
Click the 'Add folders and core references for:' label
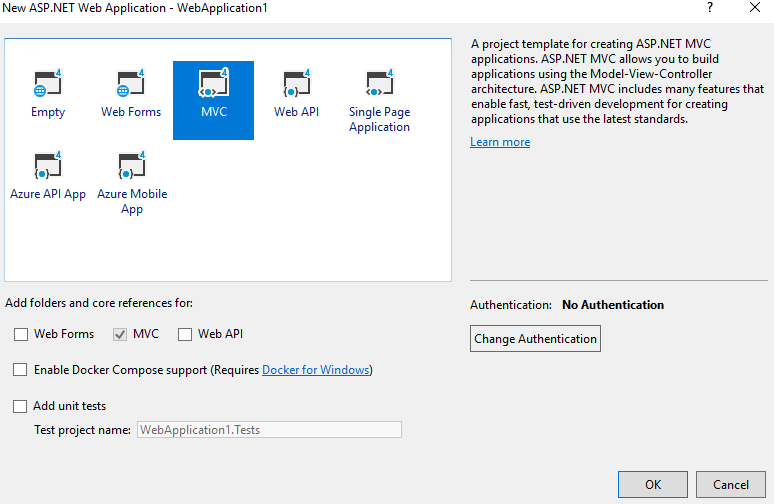[x=99, y=303]
